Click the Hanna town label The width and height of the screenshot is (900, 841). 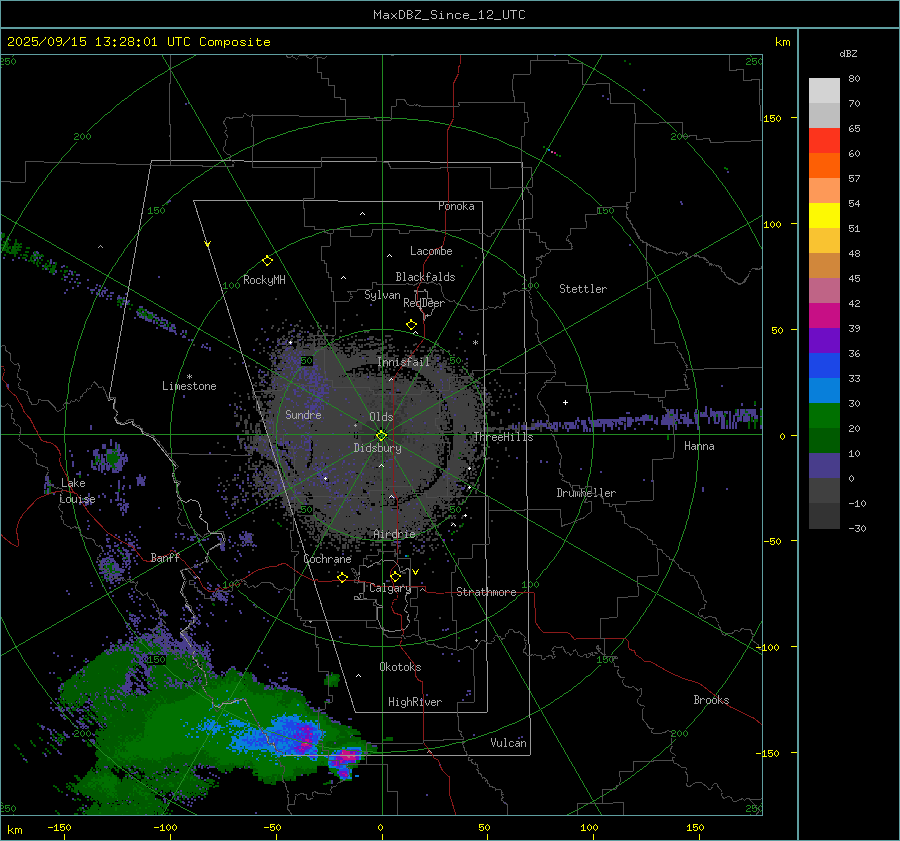tap(699, 446)
